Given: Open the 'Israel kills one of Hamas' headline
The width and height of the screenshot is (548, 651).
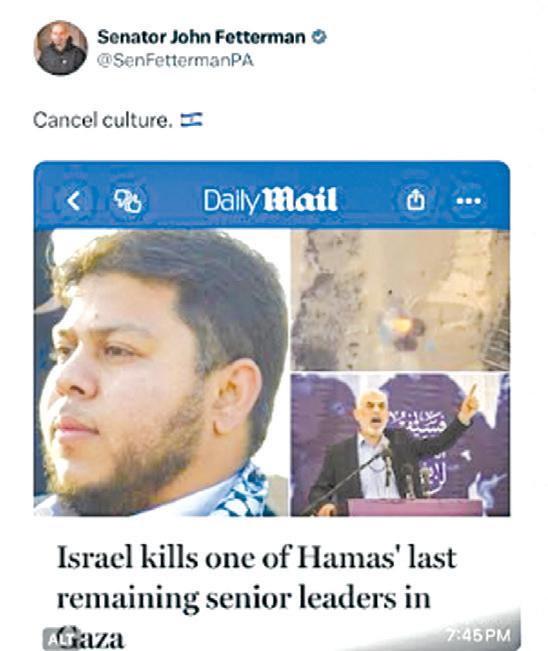Looking at the screenshot, I should click(x=257, y=557).
